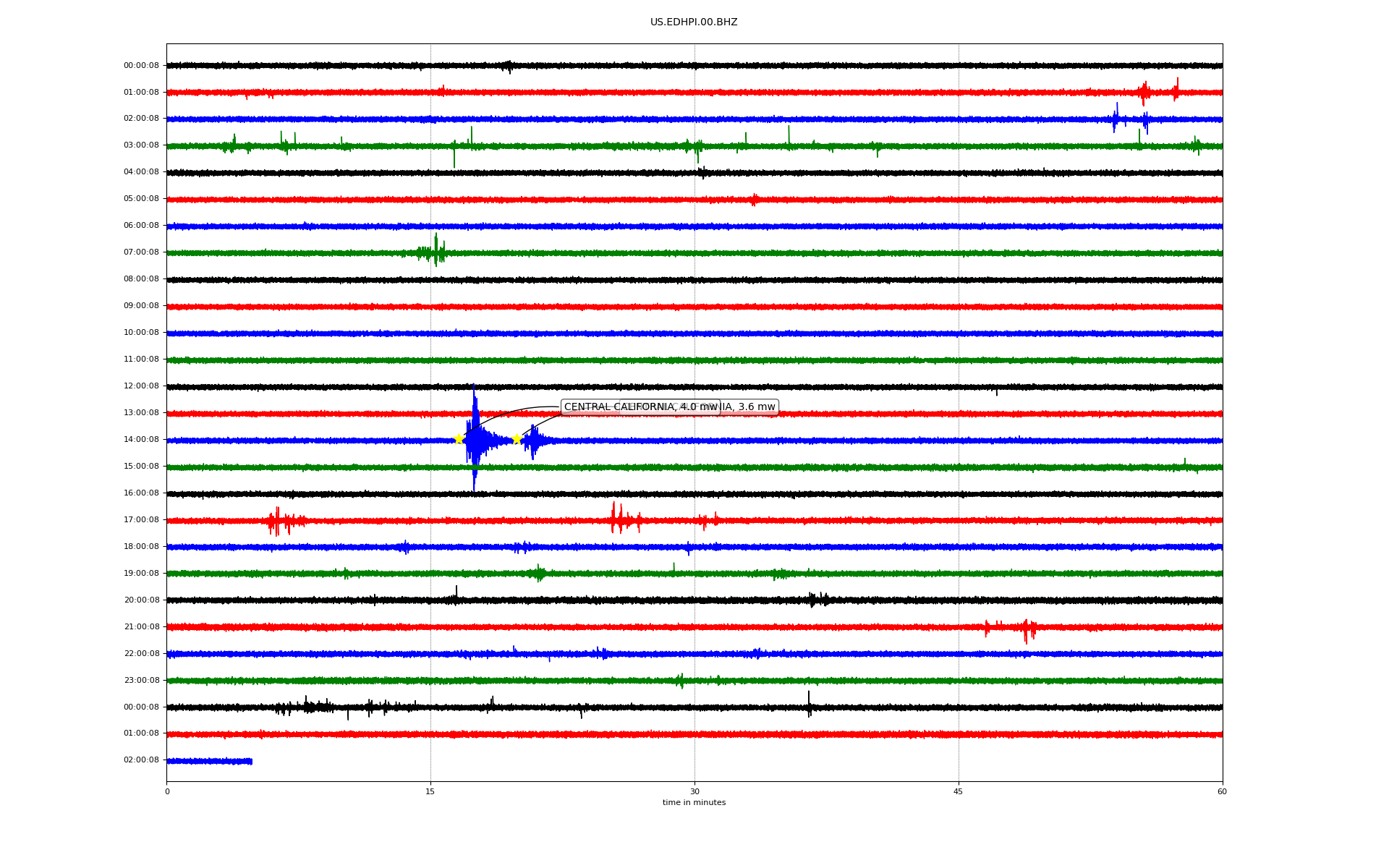Image resolution: width=1389 pixels, height=868 pixels.
Task: Click the 23:00:08 trace time label
Action: pyautogui.click(x=141, y=681)
